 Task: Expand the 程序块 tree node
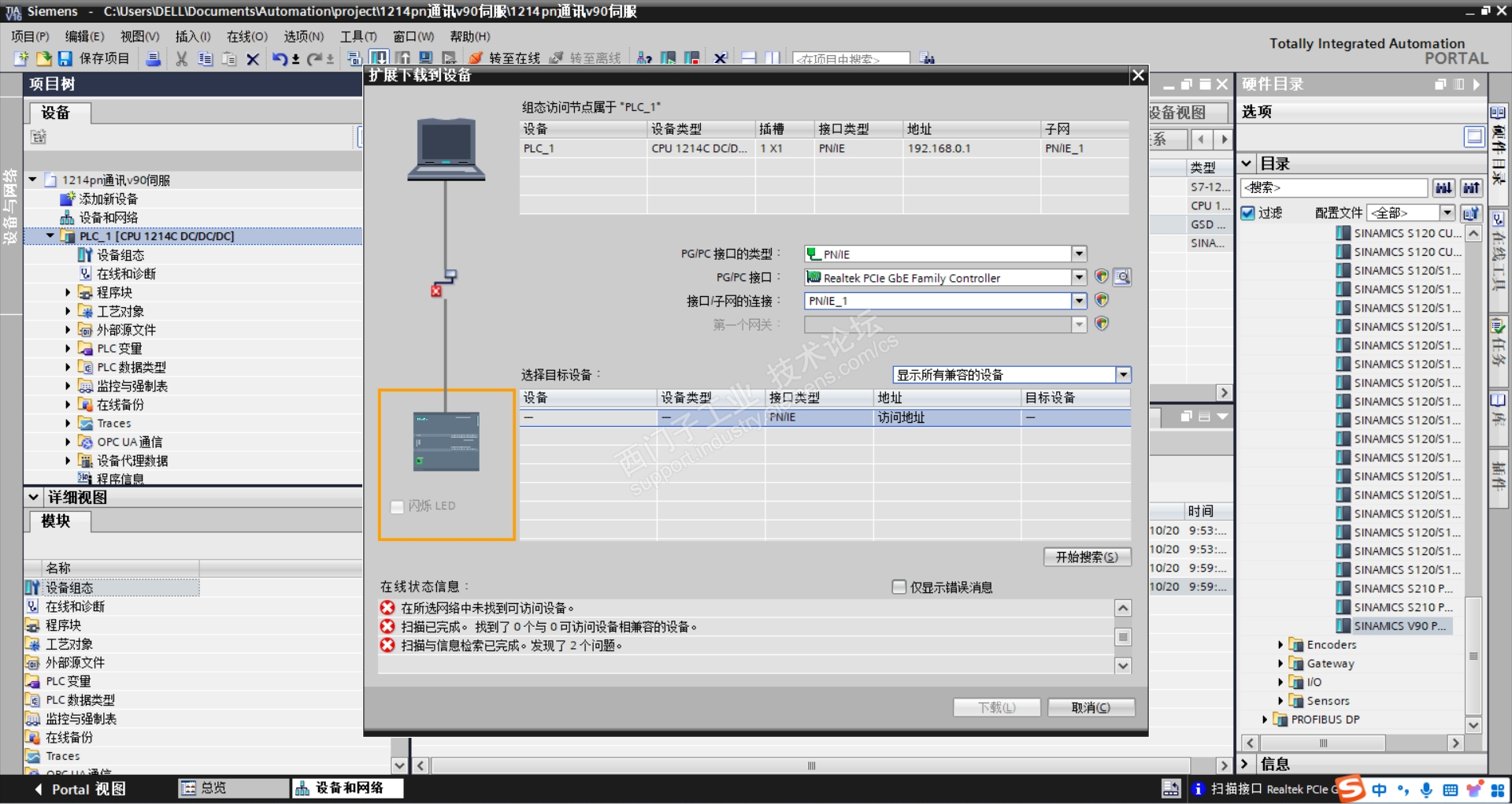pyautogui.click(x=68, y=292)
